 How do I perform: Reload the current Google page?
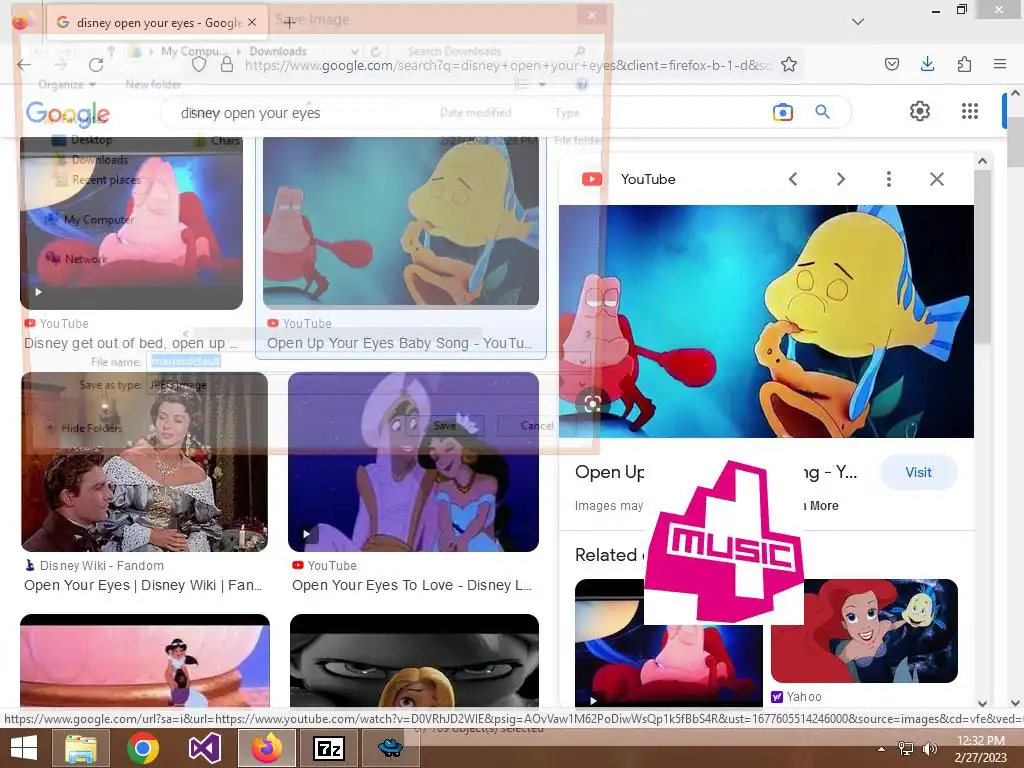point(96,65)
